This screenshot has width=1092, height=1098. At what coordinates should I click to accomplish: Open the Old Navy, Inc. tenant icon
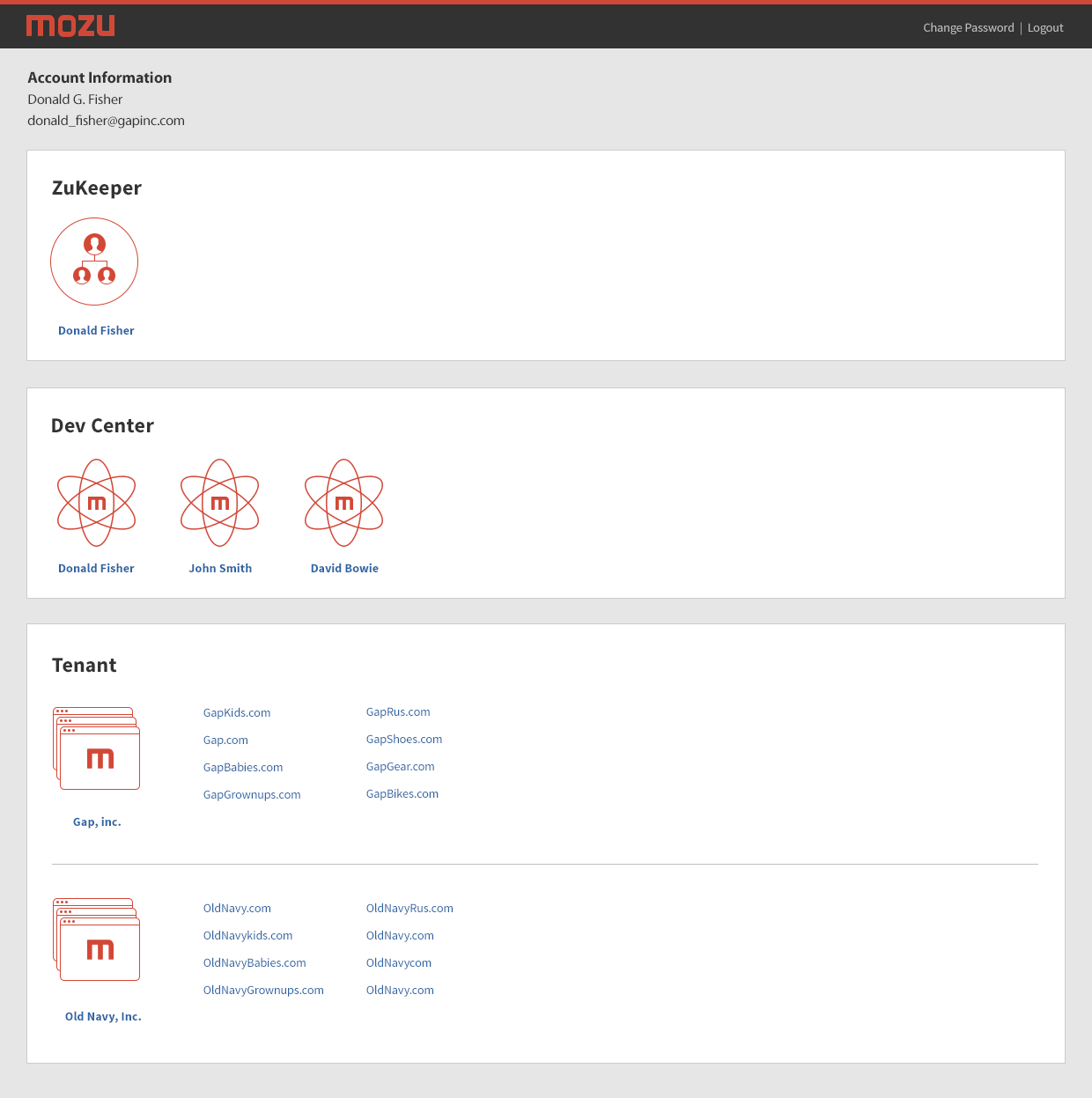97,940
